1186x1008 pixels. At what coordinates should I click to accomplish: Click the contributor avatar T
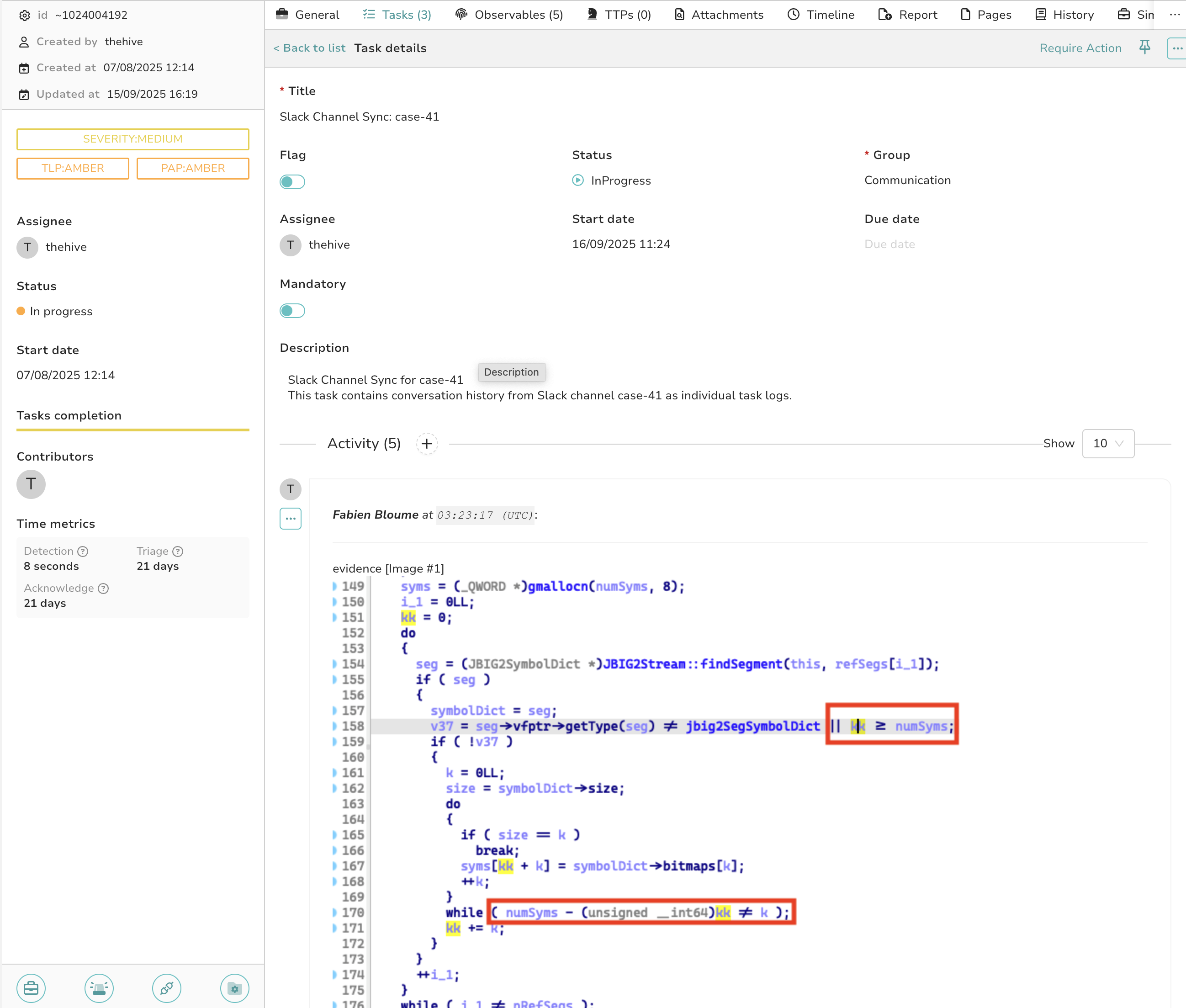point(31,484)
